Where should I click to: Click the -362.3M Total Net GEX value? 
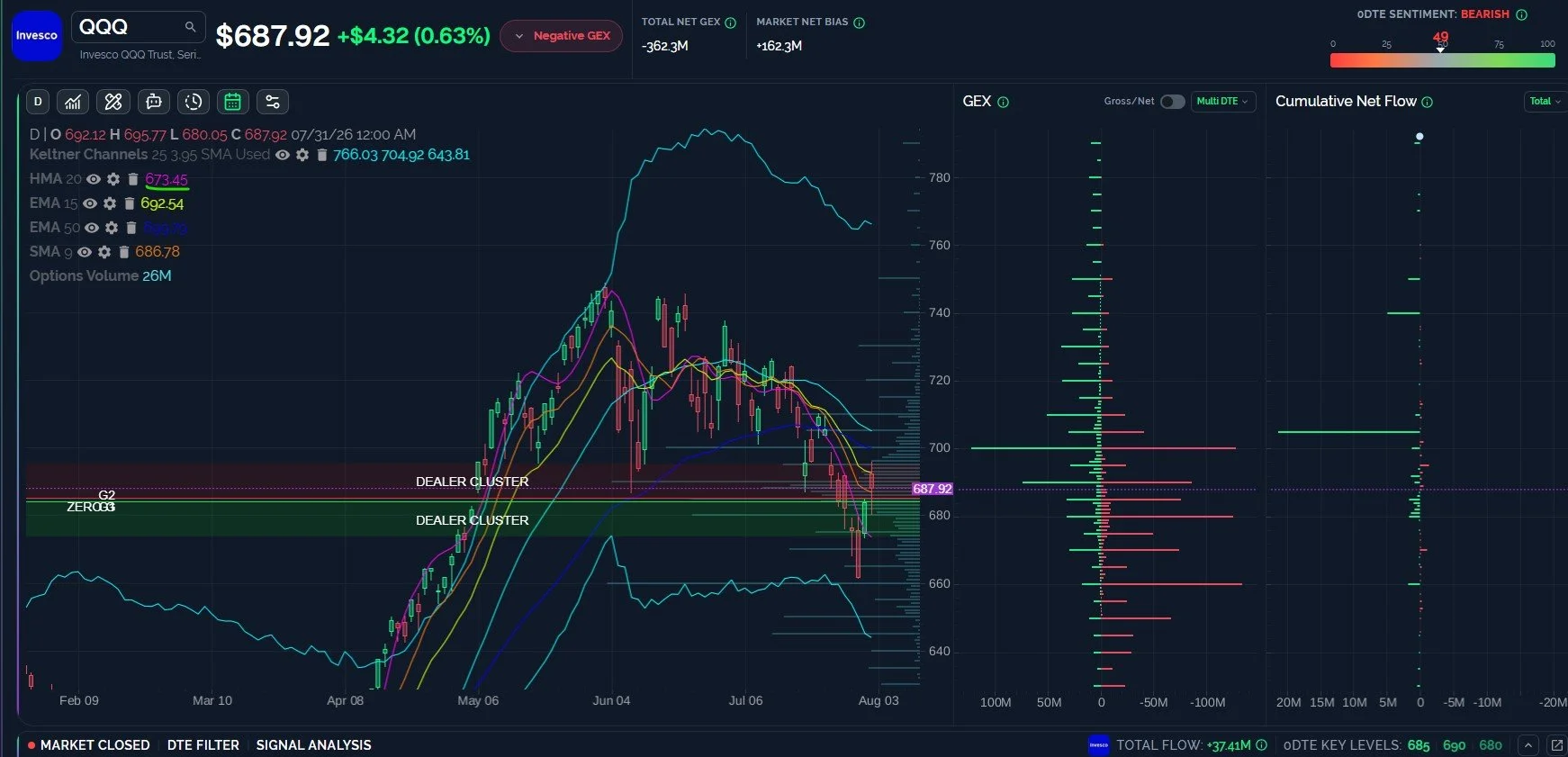coord(665,46)
